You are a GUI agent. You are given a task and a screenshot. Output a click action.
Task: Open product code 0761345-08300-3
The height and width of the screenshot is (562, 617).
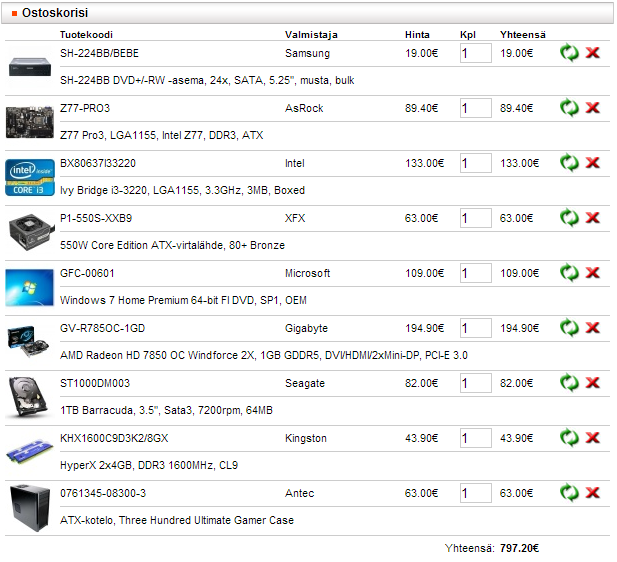103,493
